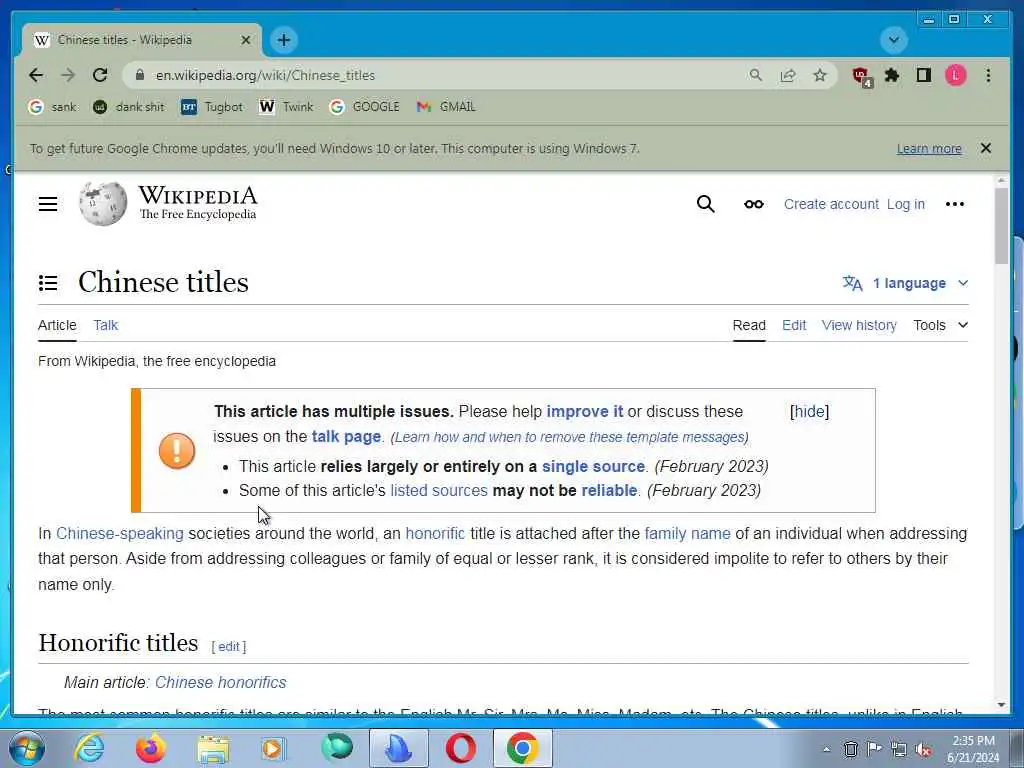
Task: Expand the Tools dropdown
Action: 940,325
